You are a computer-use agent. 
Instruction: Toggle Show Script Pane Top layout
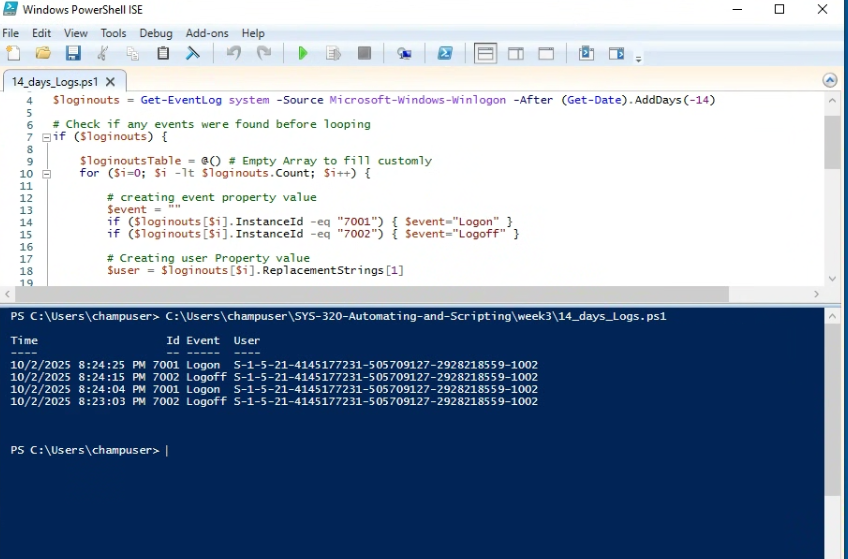coord(486,53)
